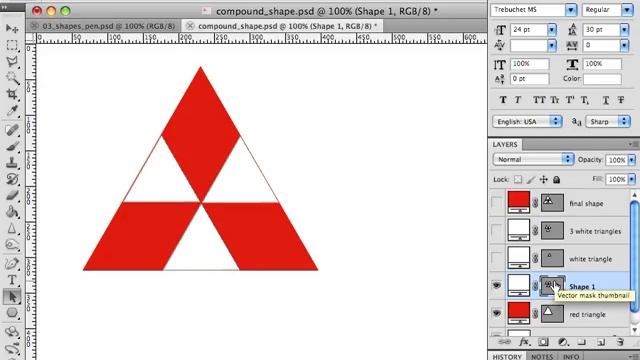Screen dimensions: 640x360
Task: Open the font family dropdown
Action: (571, 10)
